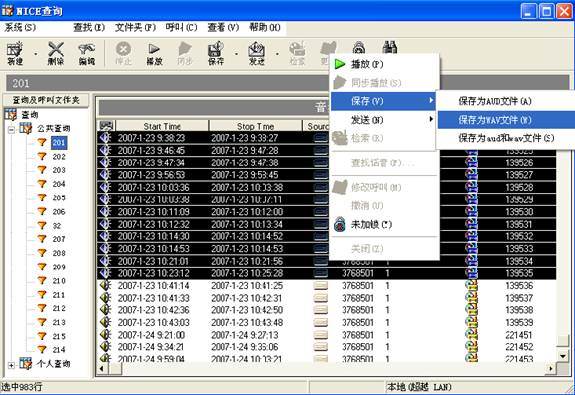Viewport: 575px width, 395px height.
Task: Click the filter icon beside query 209
Action: pos(42,267)
